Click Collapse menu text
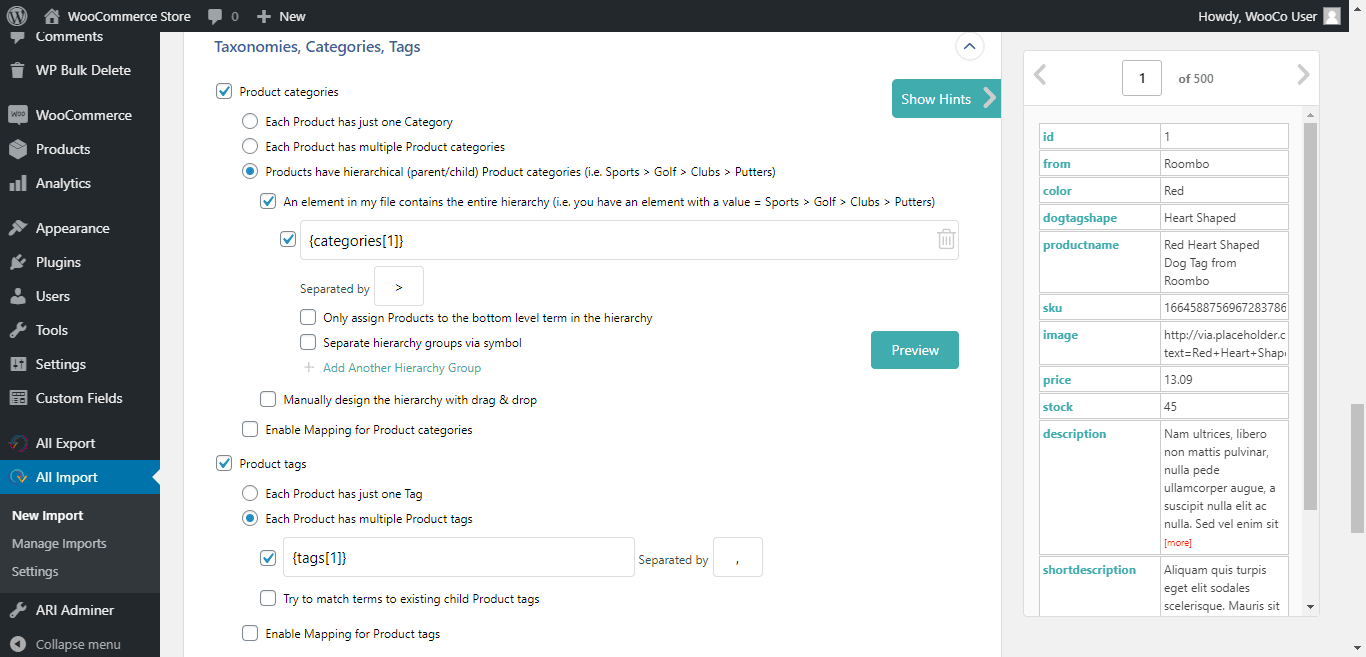This screenshot has width=1366, height=657. pyautogui.click(x=78, y=644)
